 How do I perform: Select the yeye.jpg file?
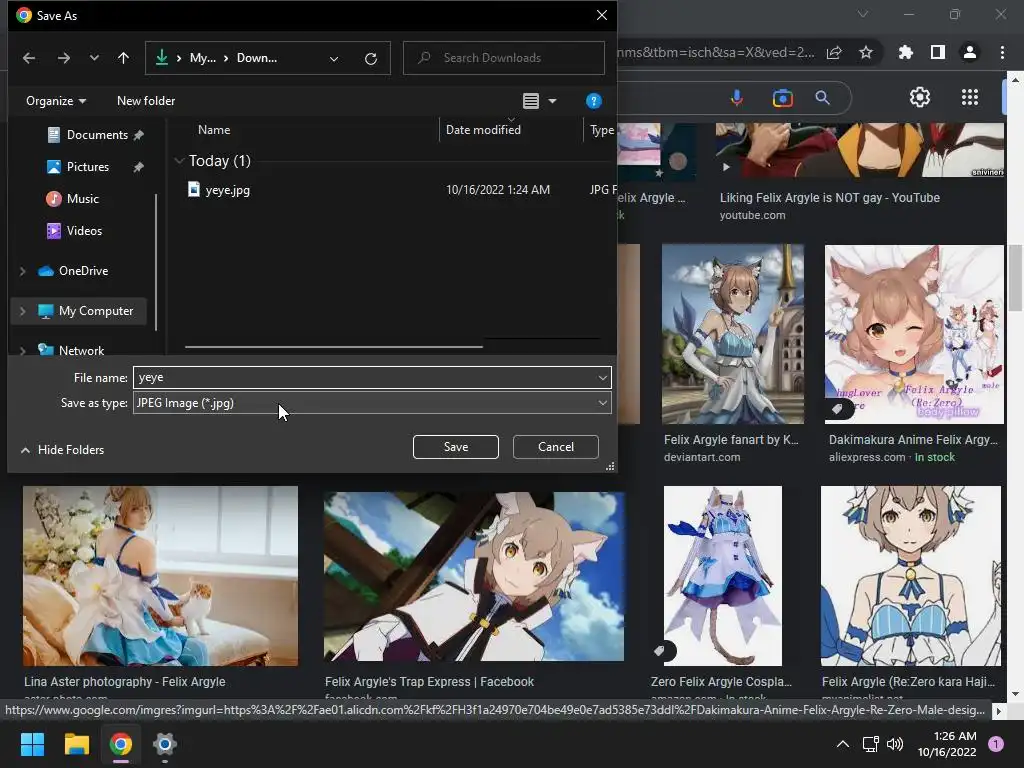pyautogui.click(x=227, y=190)
